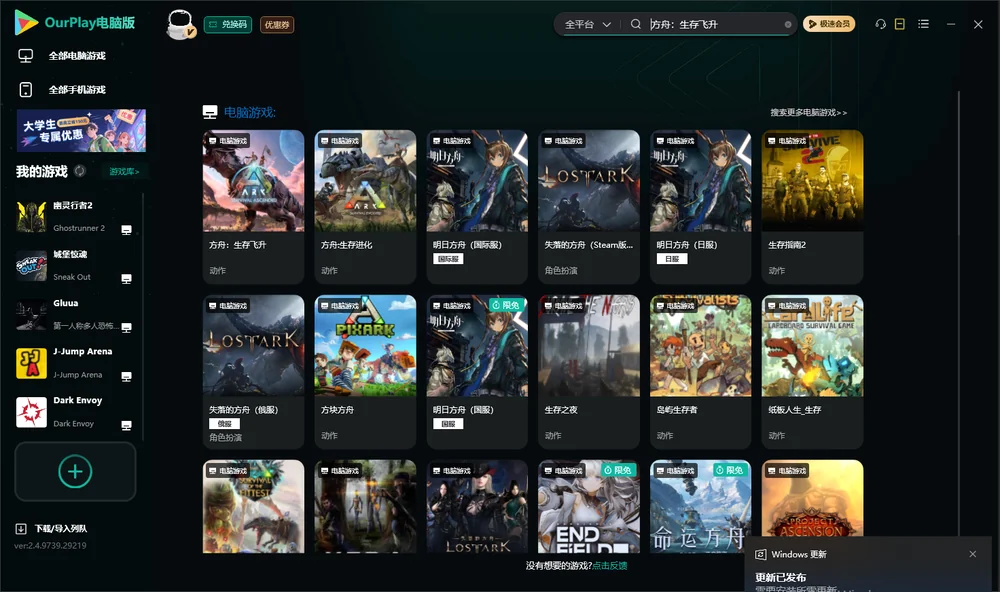Open the 明日方舟 (国际服) game card
Screen dimensions: 1000x592
click(477, 207)
